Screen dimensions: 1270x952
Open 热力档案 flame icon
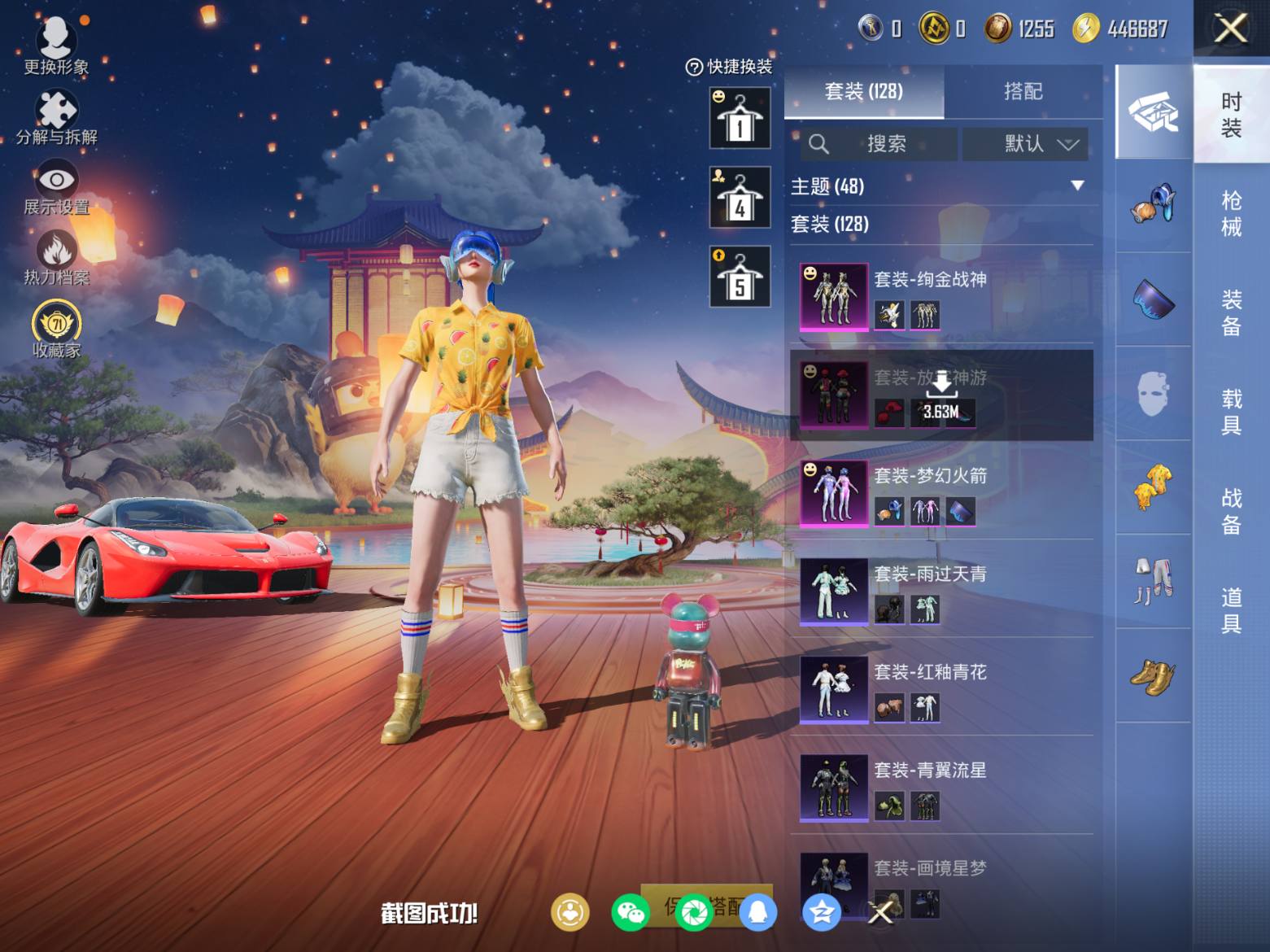[56, 258]
